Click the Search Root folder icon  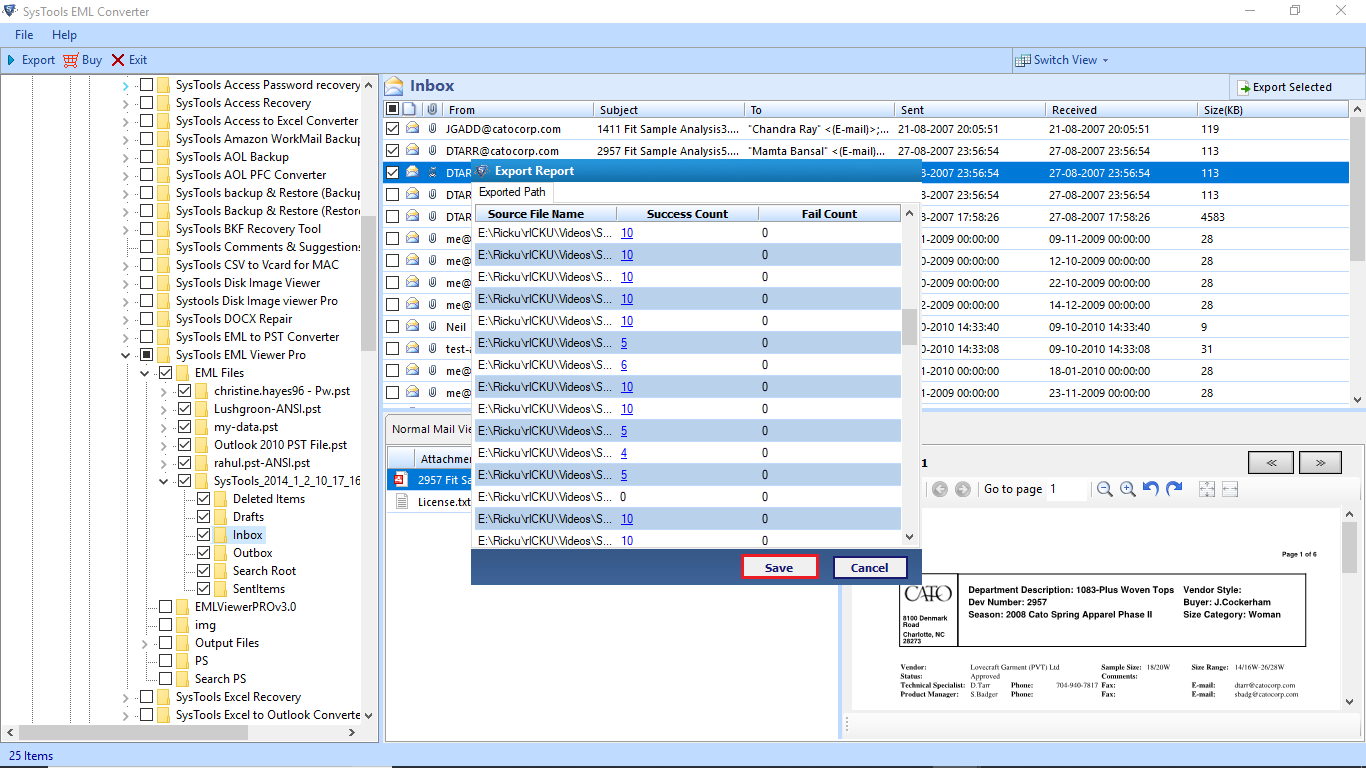(220, 571)
